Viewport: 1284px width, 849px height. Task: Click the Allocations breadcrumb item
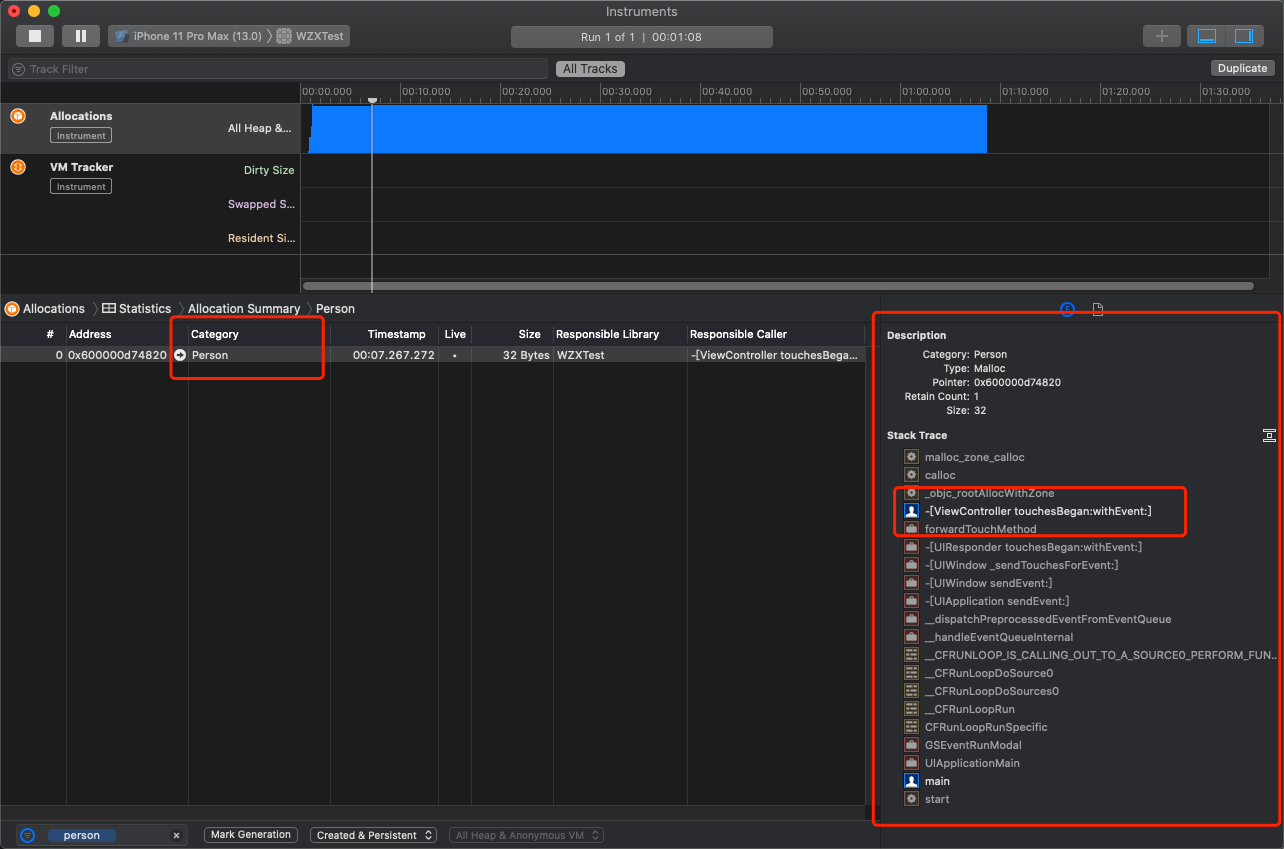(45, 309)
